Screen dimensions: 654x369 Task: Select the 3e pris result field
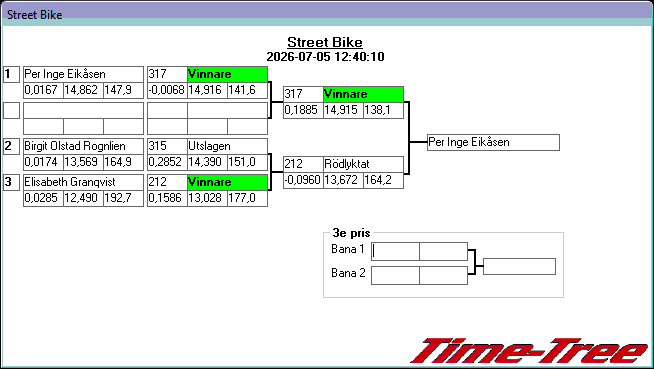519,266
